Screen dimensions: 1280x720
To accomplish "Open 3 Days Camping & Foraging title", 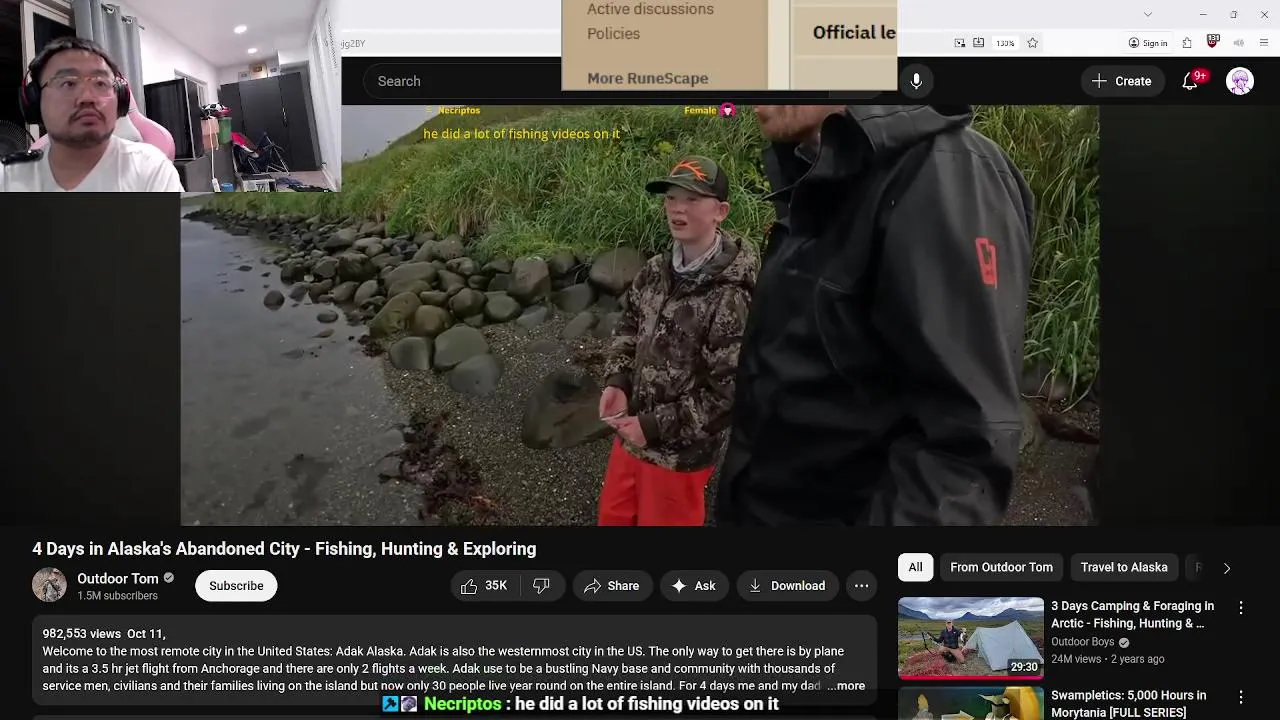I will tap(1132, 614).
